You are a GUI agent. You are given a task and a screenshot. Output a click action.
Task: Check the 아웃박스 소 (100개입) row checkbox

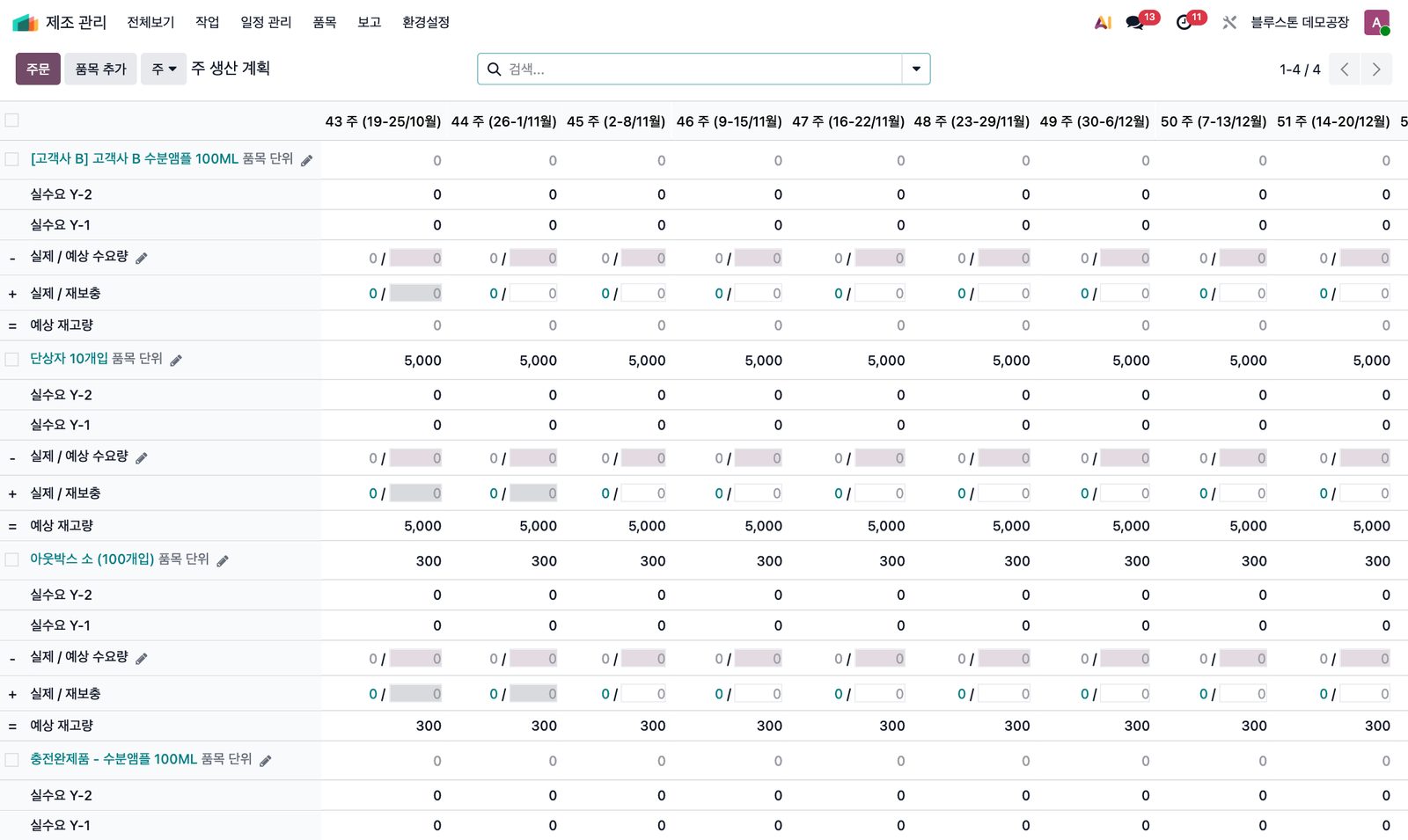pyautogui.click(x=12, y=559)
